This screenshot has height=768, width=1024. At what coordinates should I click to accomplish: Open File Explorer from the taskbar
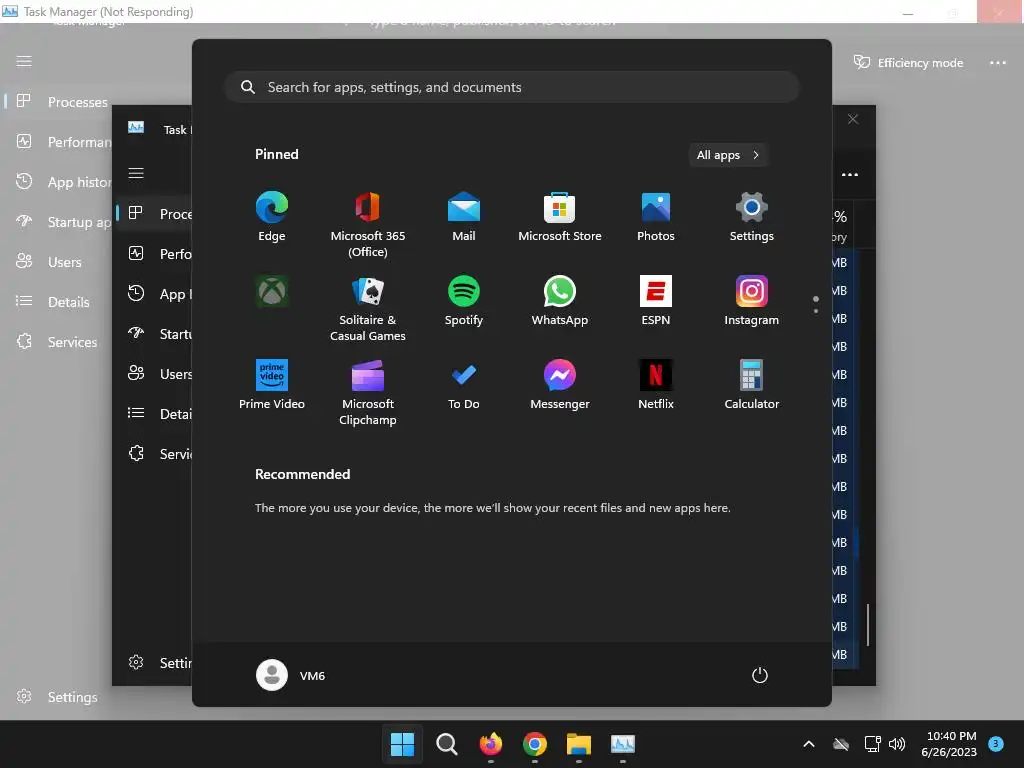[x=579, y=744]
